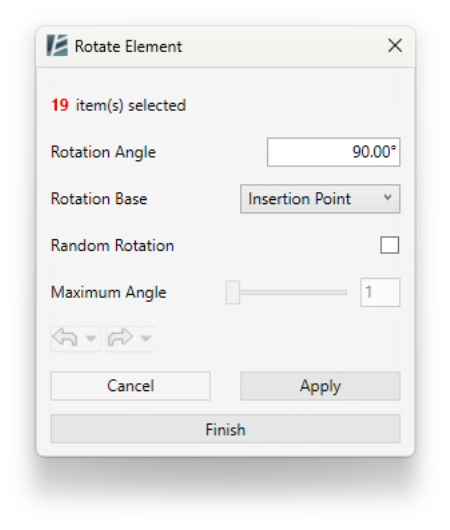Click the application logo in the title bar
The width and height of the screenshot is (450, 530).
(57, 45)
